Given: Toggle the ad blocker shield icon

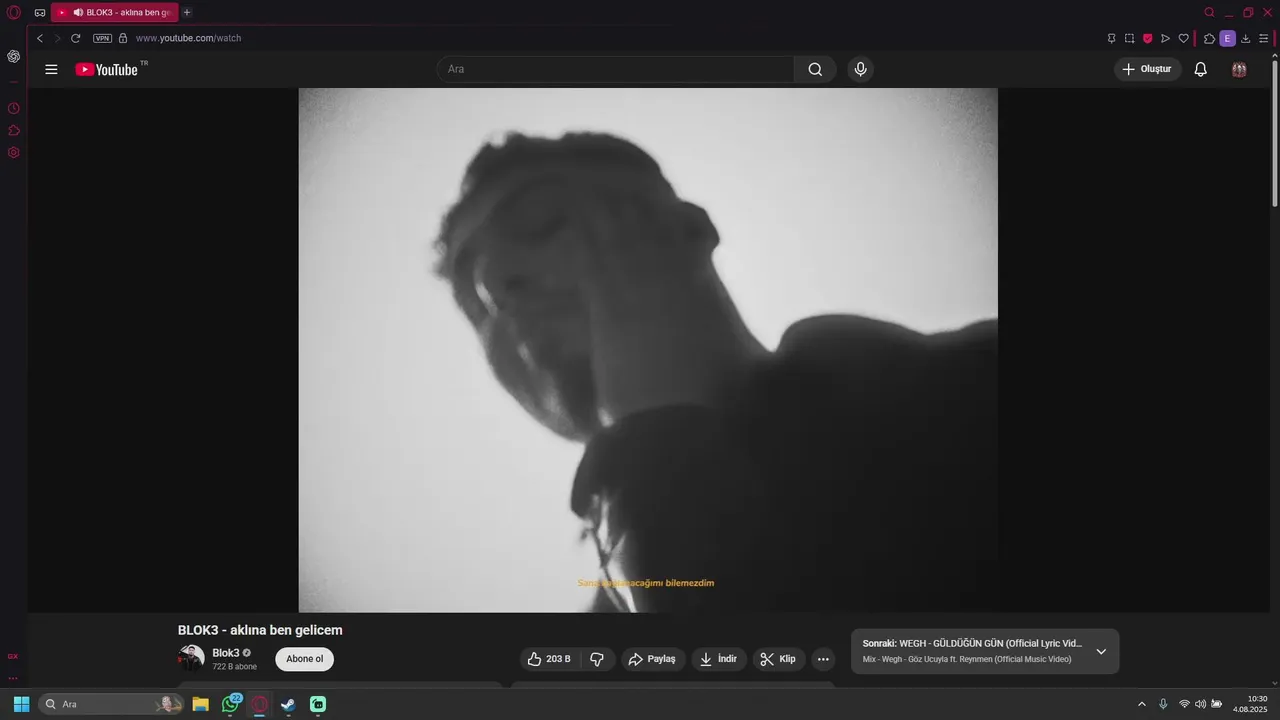Looking at the screenshot, I should (x=1147, y=38).
